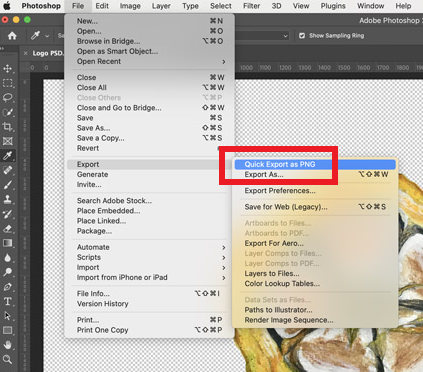Viewport: 423px width, 372px height.
Task: Toggle the Show Sampling Ring checkbox
Action: point(302,36)
